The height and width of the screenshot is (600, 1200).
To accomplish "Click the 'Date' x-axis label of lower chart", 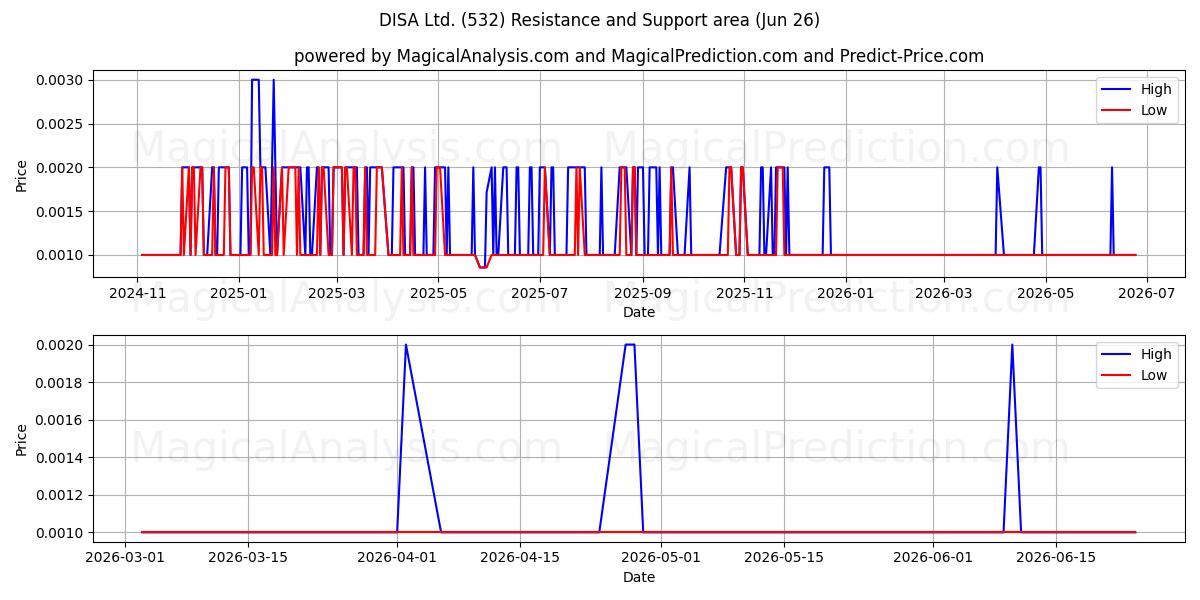I will 639,577.
